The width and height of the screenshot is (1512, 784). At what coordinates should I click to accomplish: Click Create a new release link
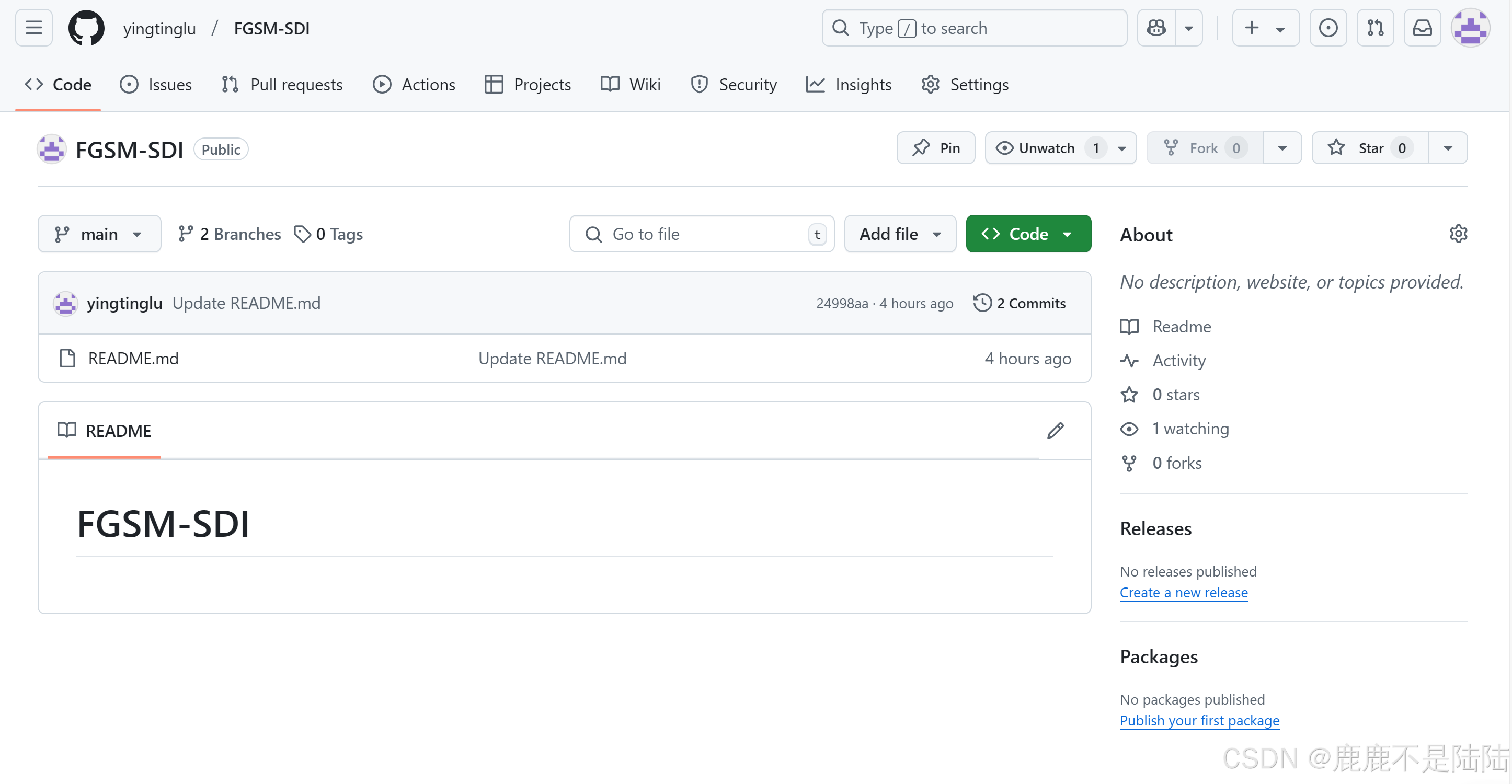point(1183,593)
